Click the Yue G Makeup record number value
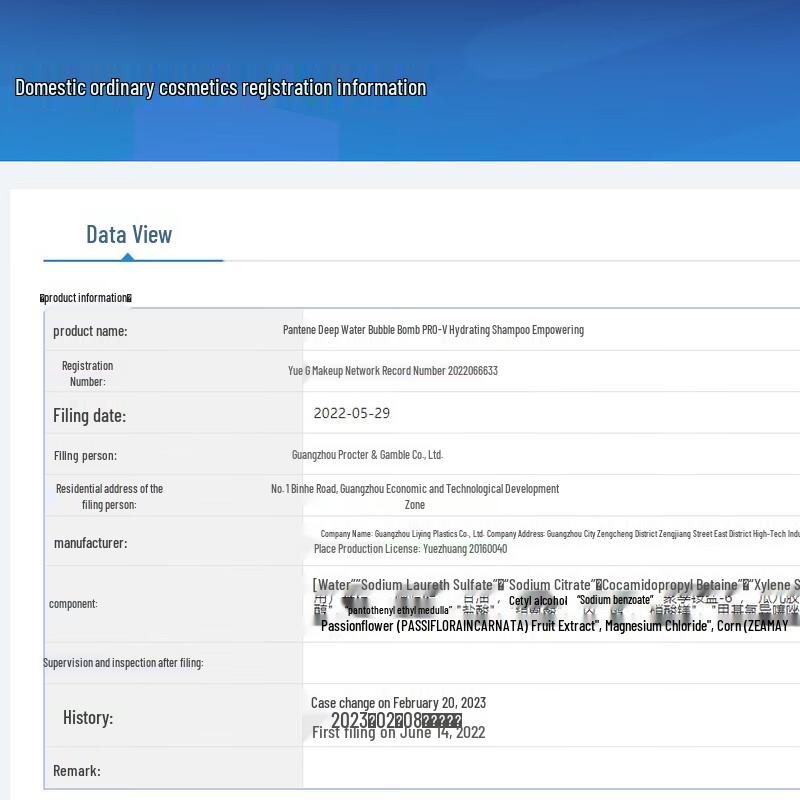 coord(392,371)
